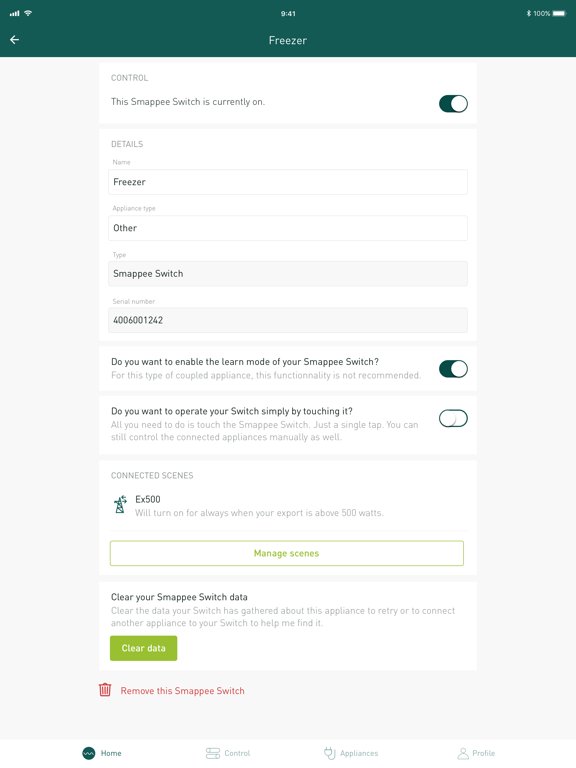Disable the learn mode toggle
The width and height of the screenshot is (576, 768).
(453, 369)
